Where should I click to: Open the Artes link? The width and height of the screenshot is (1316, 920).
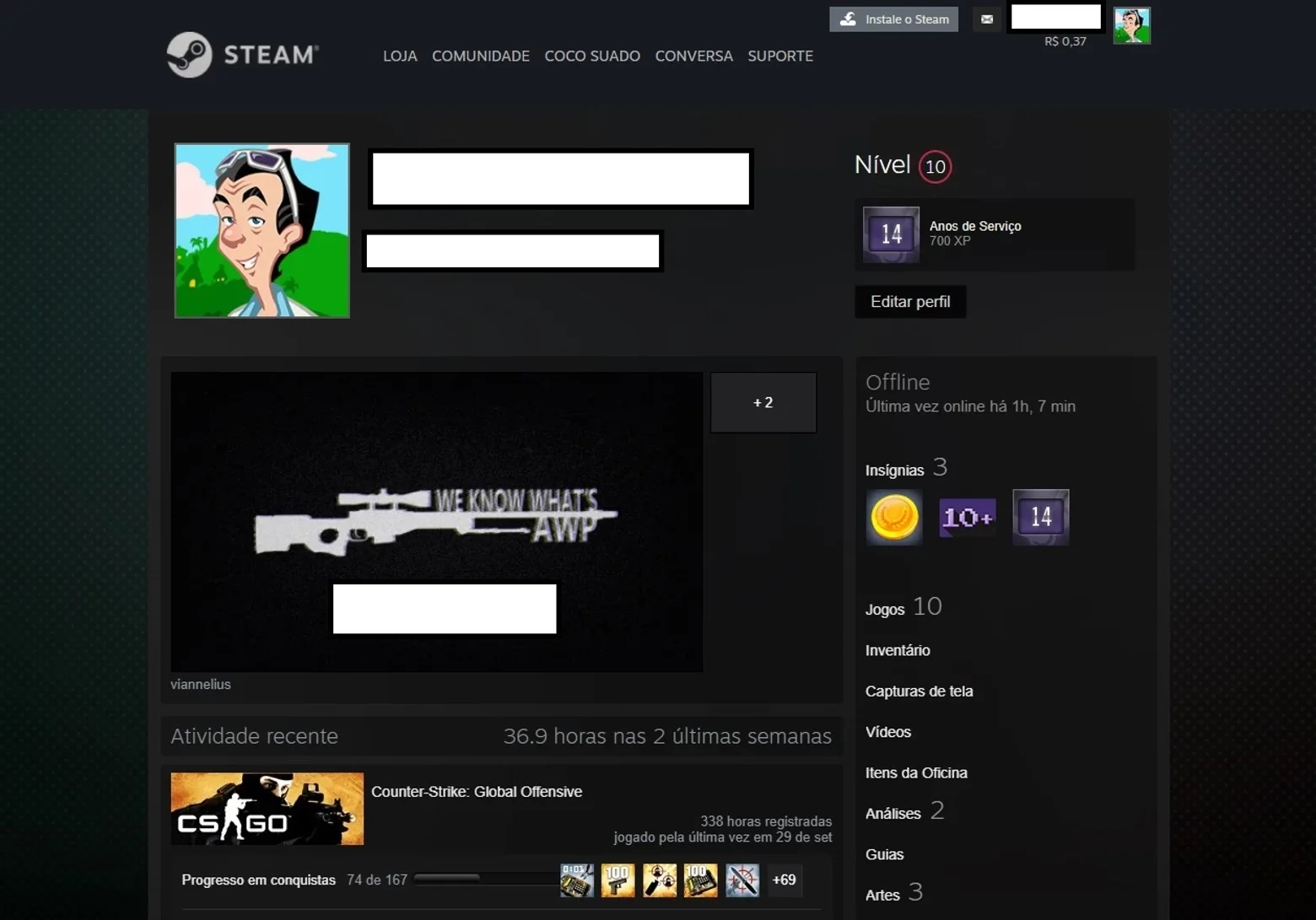(882, 896)
